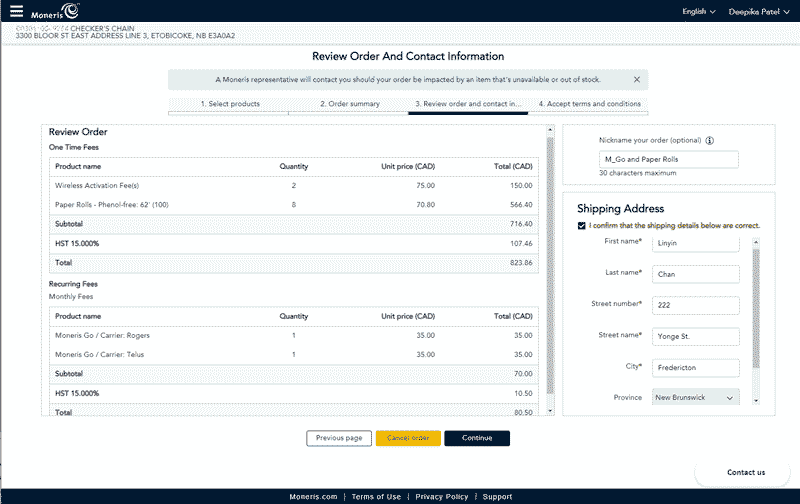Click the Continue button
The image size is (800, 504).
pyautogui.click(x=477, y=438)
